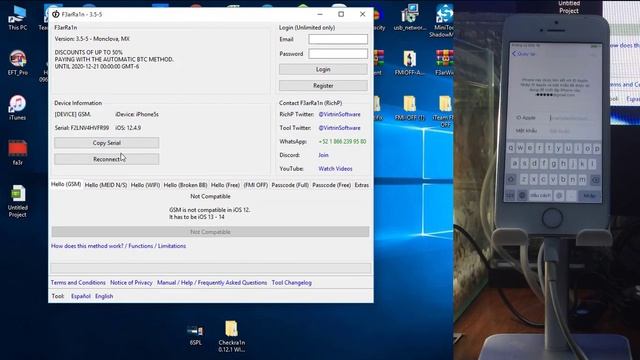This screenshot has width=640, height=360.
Task: Click Copy Serial button
Action: pos(107,143)
